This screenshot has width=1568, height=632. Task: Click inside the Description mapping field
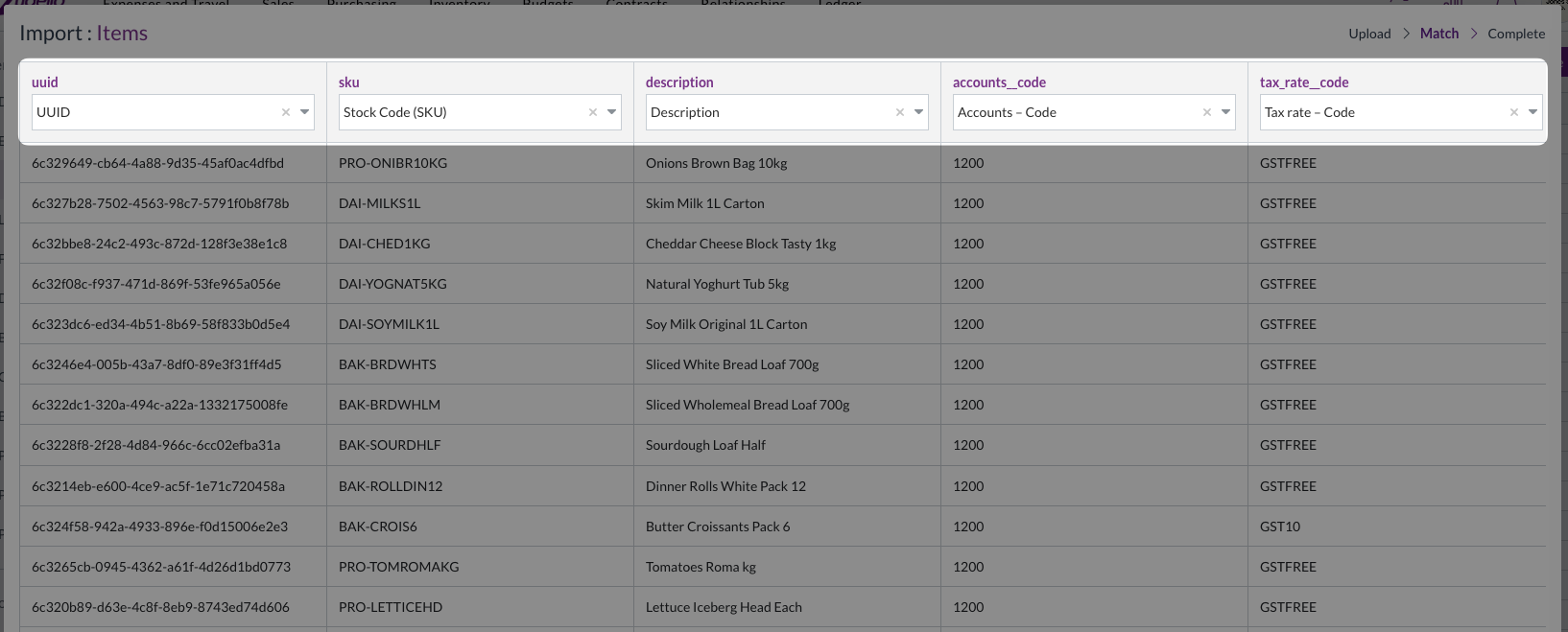(768, 112)
